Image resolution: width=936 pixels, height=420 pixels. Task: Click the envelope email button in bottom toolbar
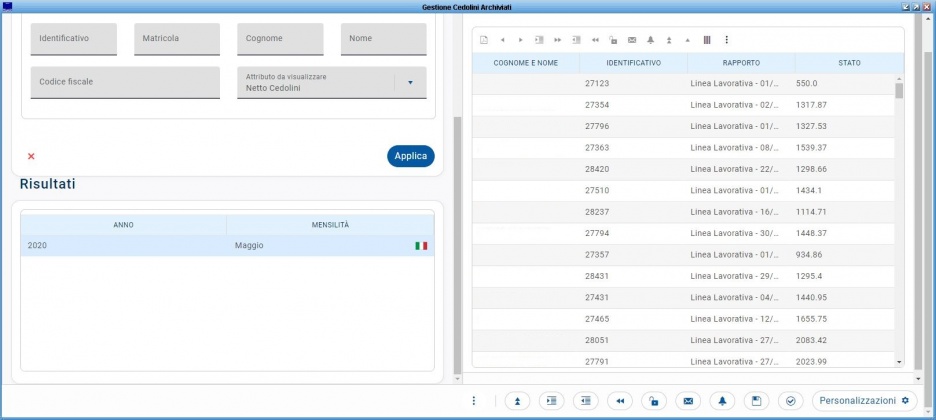click(687, 401)
